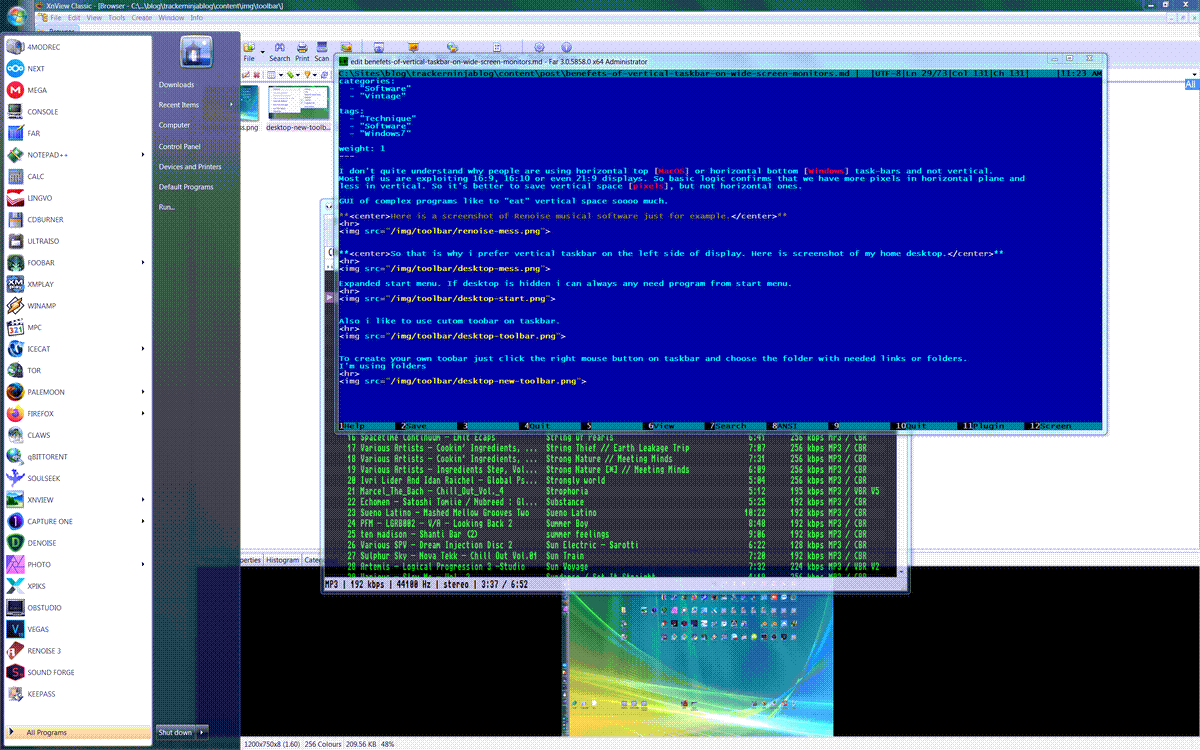Image resolution: width=1200 pixels, height=750 pixels.
Task: Open the File menu in XnView
Action: click(56, 18)
